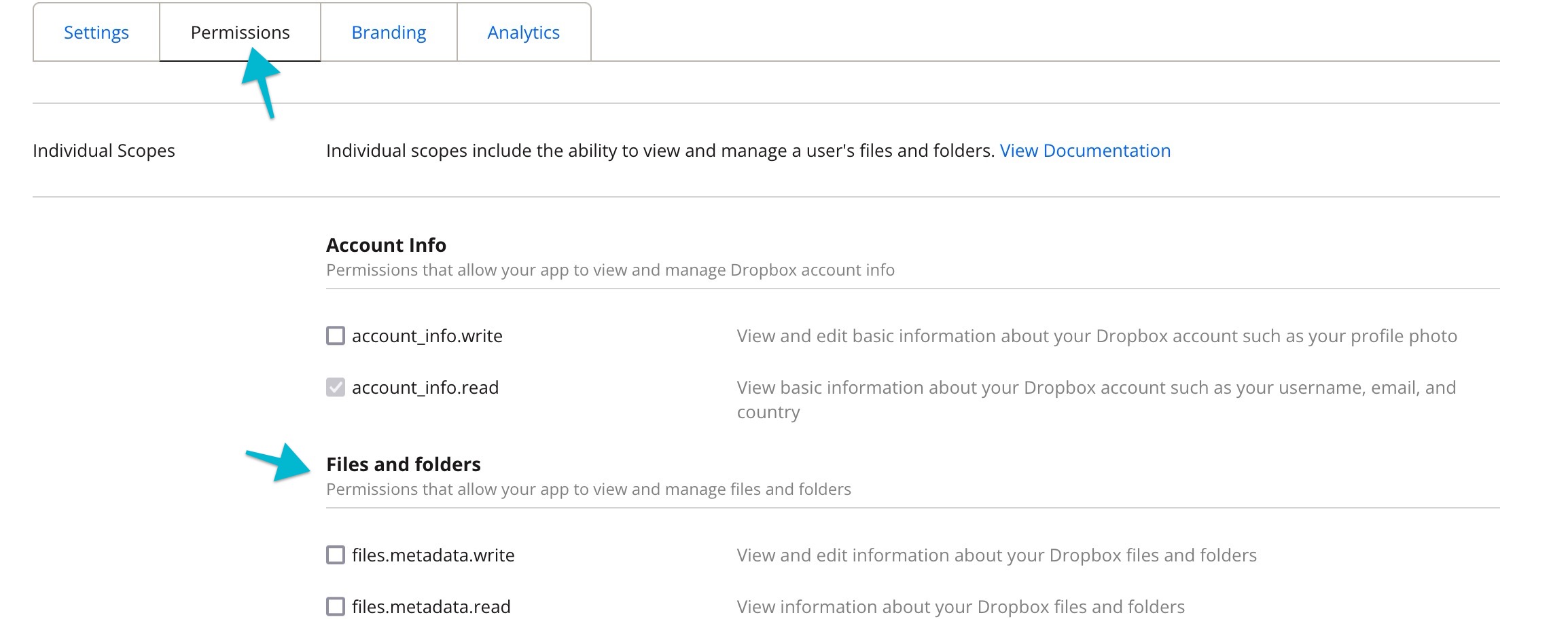Viewport: 1568px width, 630px height.
Task: Click description 'View and edit information about your Dropbox files'
Action: (997, 555)
